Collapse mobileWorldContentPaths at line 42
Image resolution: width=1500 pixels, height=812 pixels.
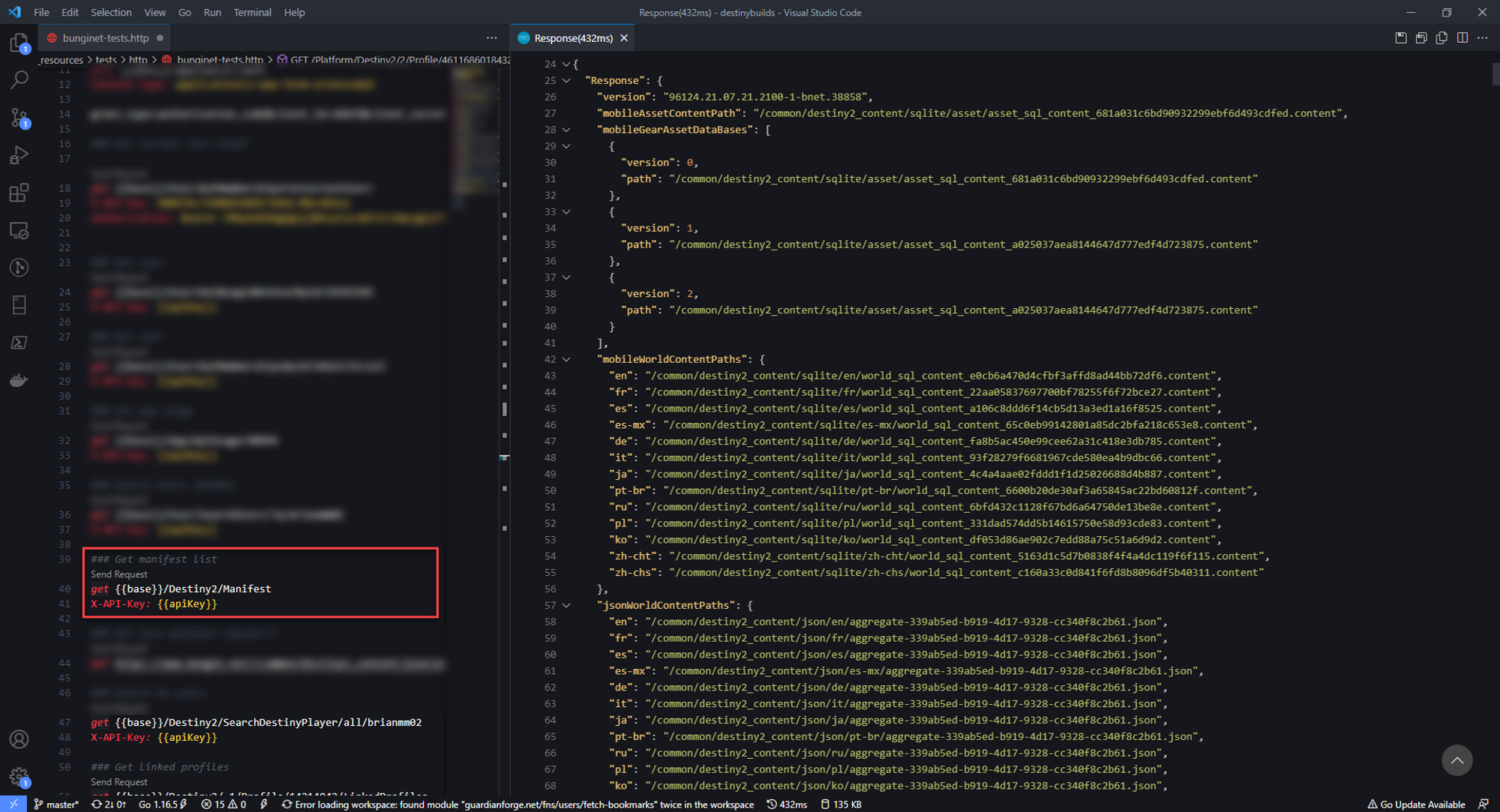click(x=566, y=359)
